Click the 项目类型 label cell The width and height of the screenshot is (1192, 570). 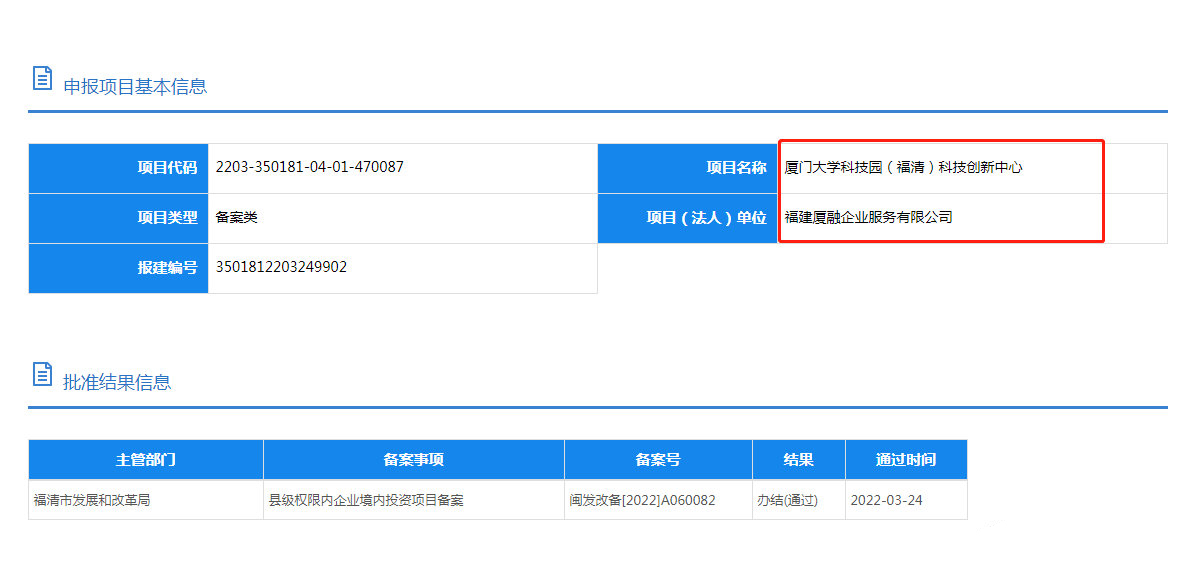pyautogui.click(x=119, y=218)
